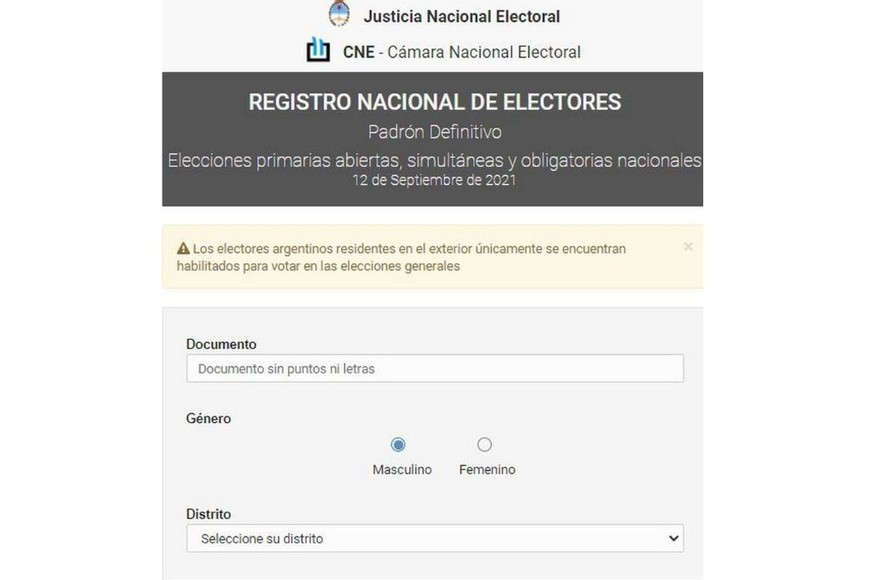Screen dimensions: 870x580
Task: Click the 'Elecciones primarias abiertas' banner line
Action: pos(434,161)
